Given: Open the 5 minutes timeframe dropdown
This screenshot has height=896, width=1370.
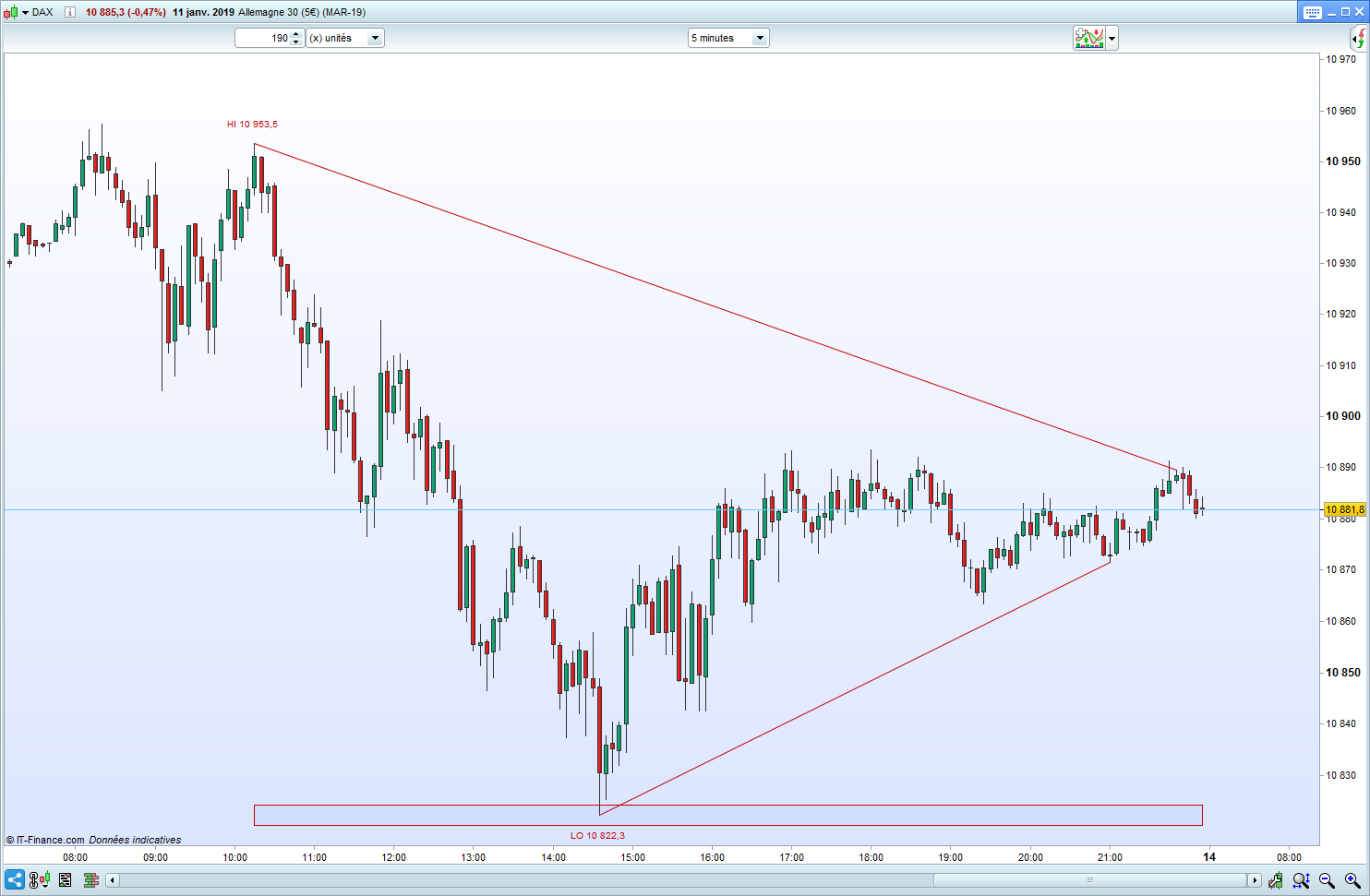Looking at the screenshot, I should pyautogui.click(x=759, y=38).
